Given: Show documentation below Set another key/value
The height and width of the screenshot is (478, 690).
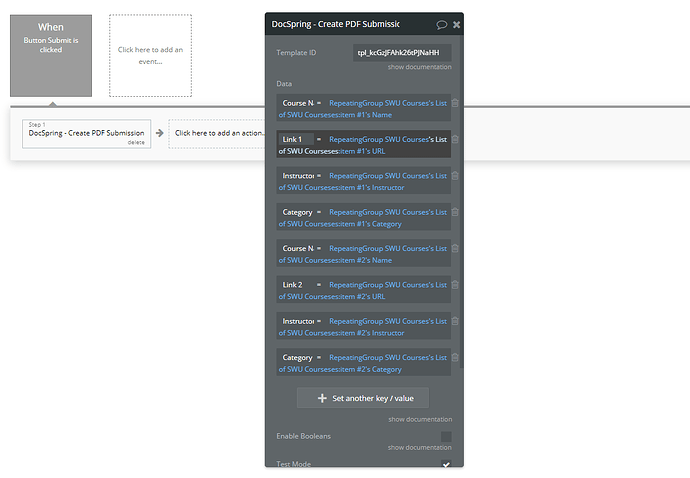Looking at the screenshot, I should tap(420, 419).
